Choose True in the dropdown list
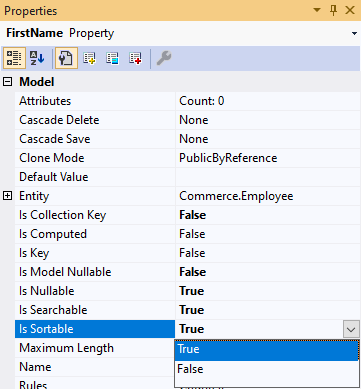Image resolution: width=361 pixels, height=389 pixels. click(x=267, y=349)
